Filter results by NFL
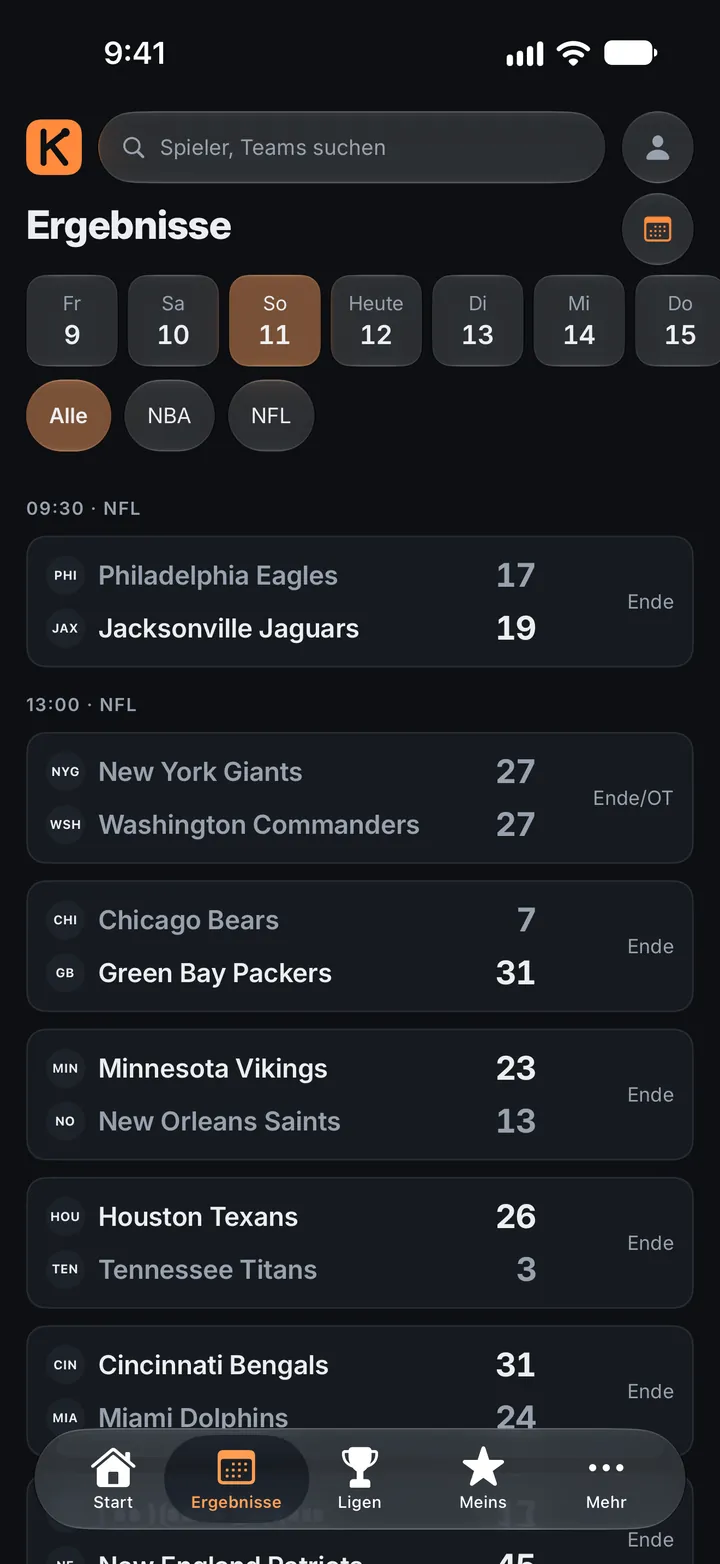The width and height of the screenshot is (720, 1564). click(271, 415)
